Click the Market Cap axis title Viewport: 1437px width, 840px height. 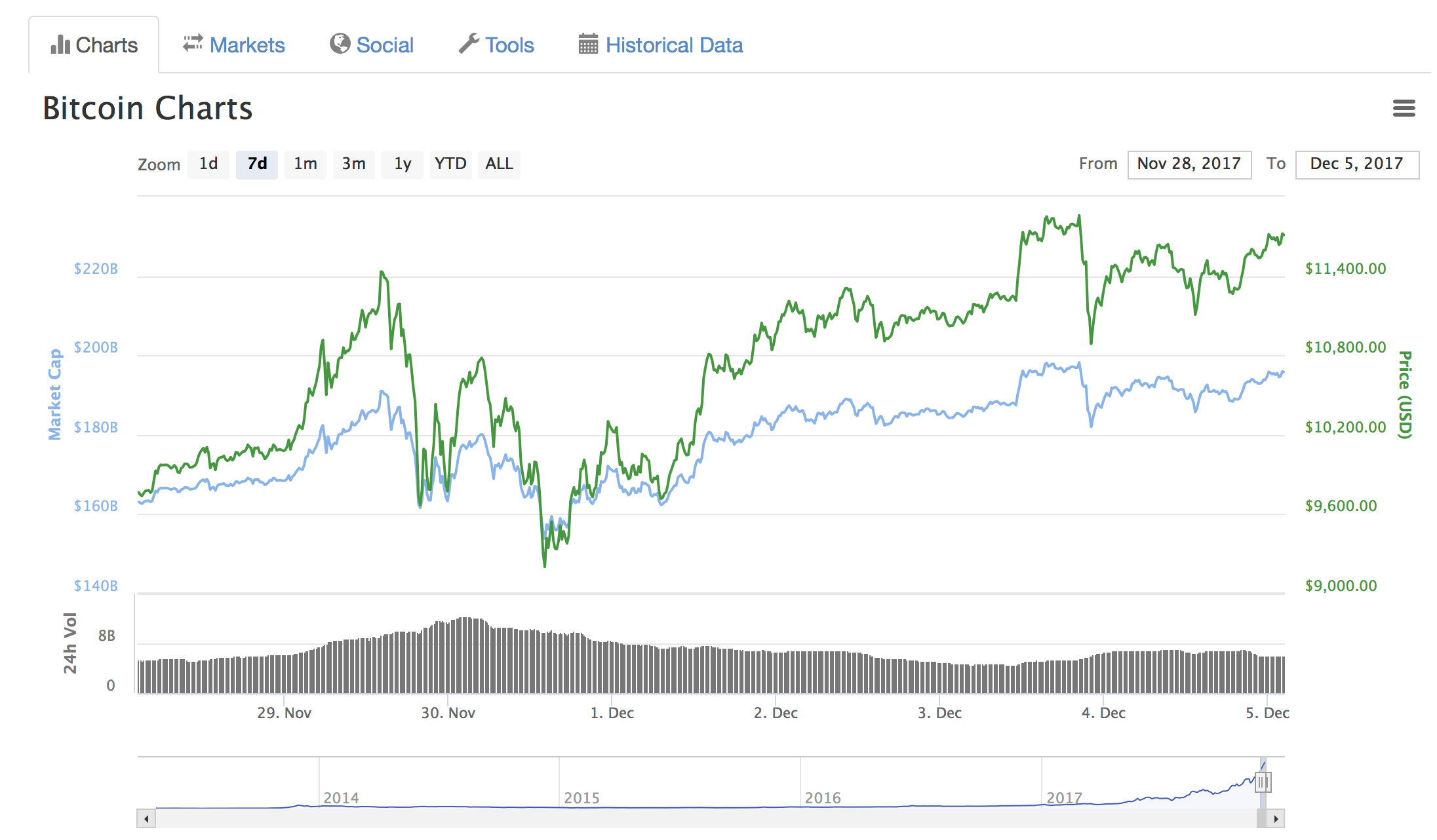click(55, 394)
